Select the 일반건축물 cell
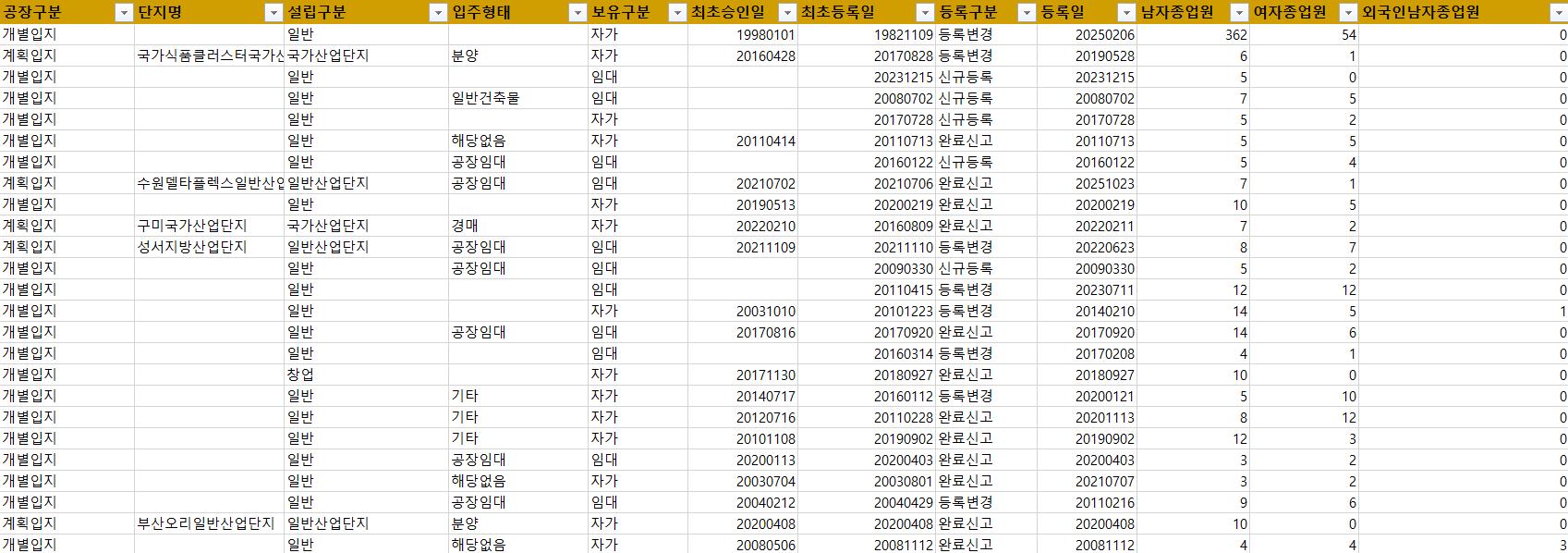 pos(485,98)
